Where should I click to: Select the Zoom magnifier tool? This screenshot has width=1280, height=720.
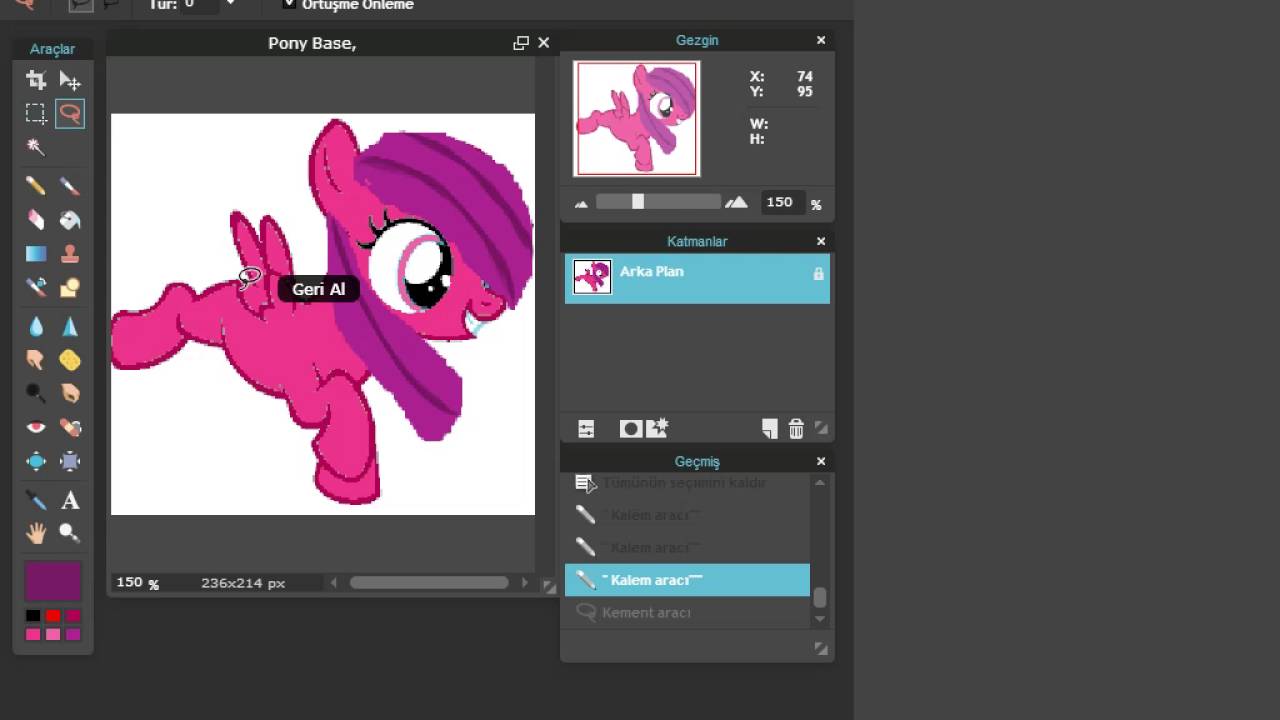point(70,533)
